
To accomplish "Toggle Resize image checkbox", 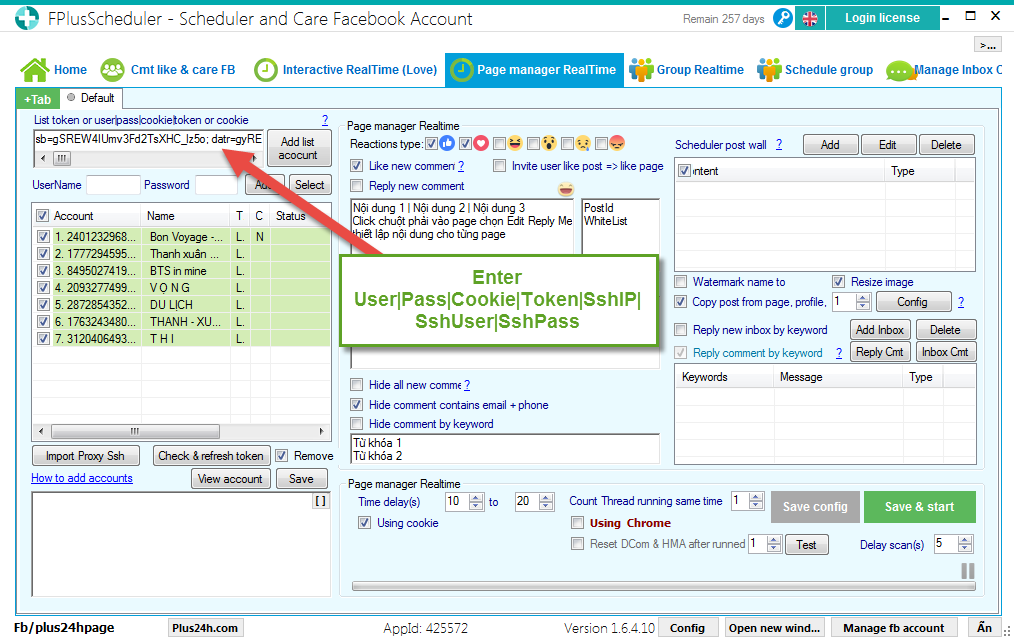I will click(839, 282).
